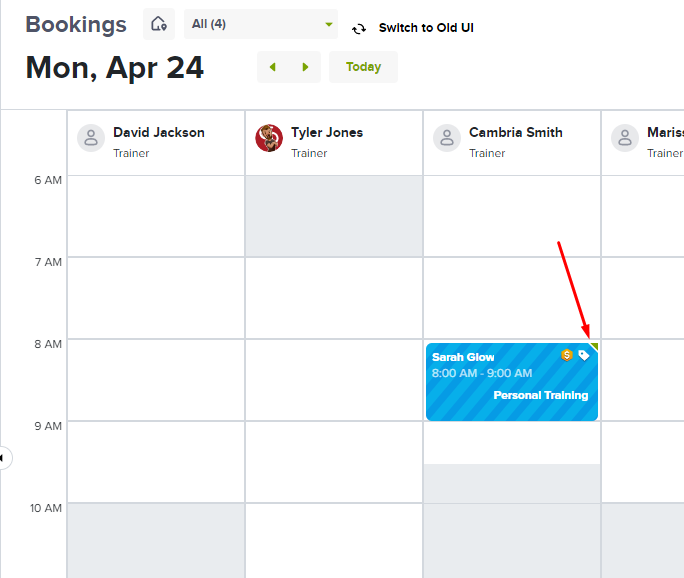Click the Cambria Smith column header name
The image size is (684, 578).
516,132
